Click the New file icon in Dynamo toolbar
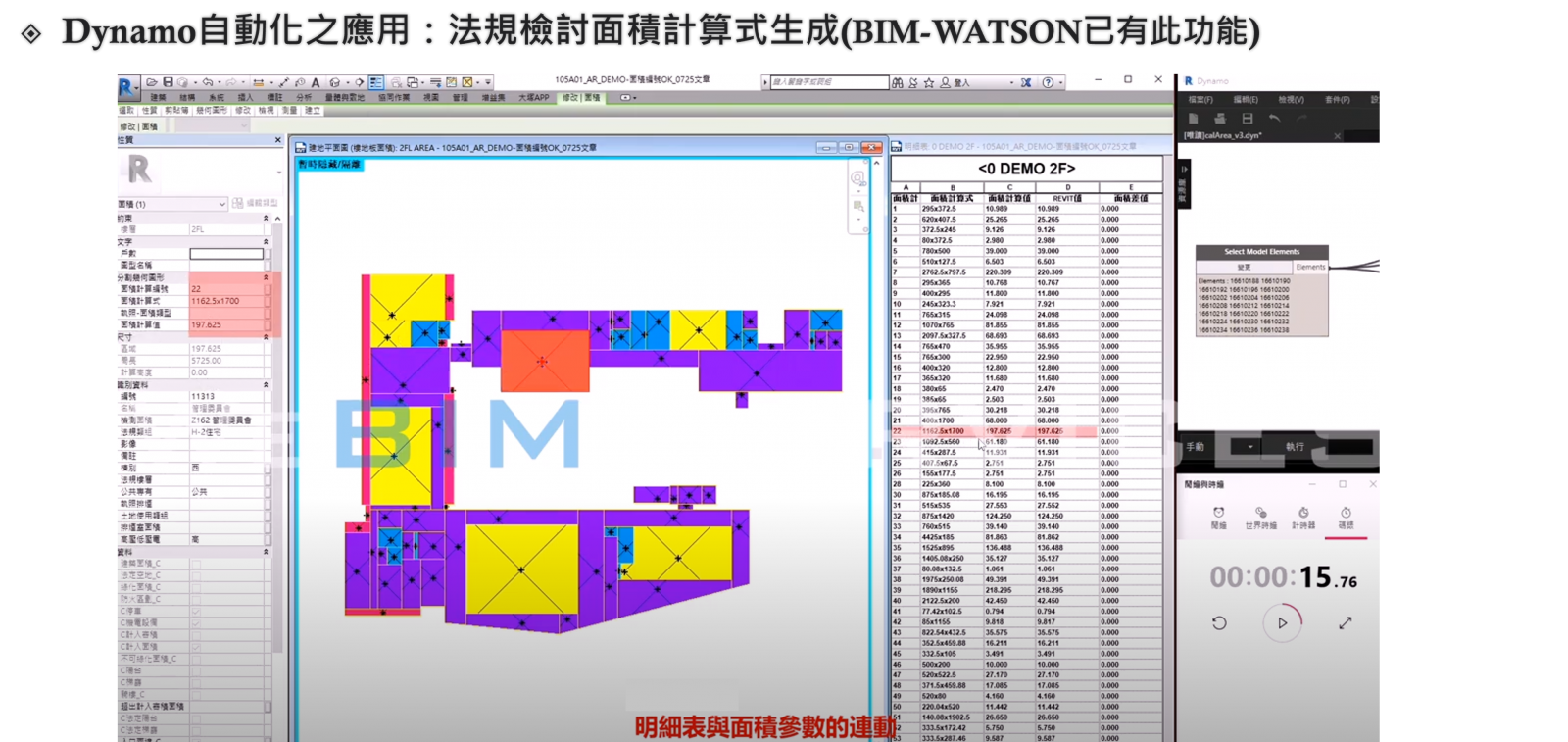 1194,119
